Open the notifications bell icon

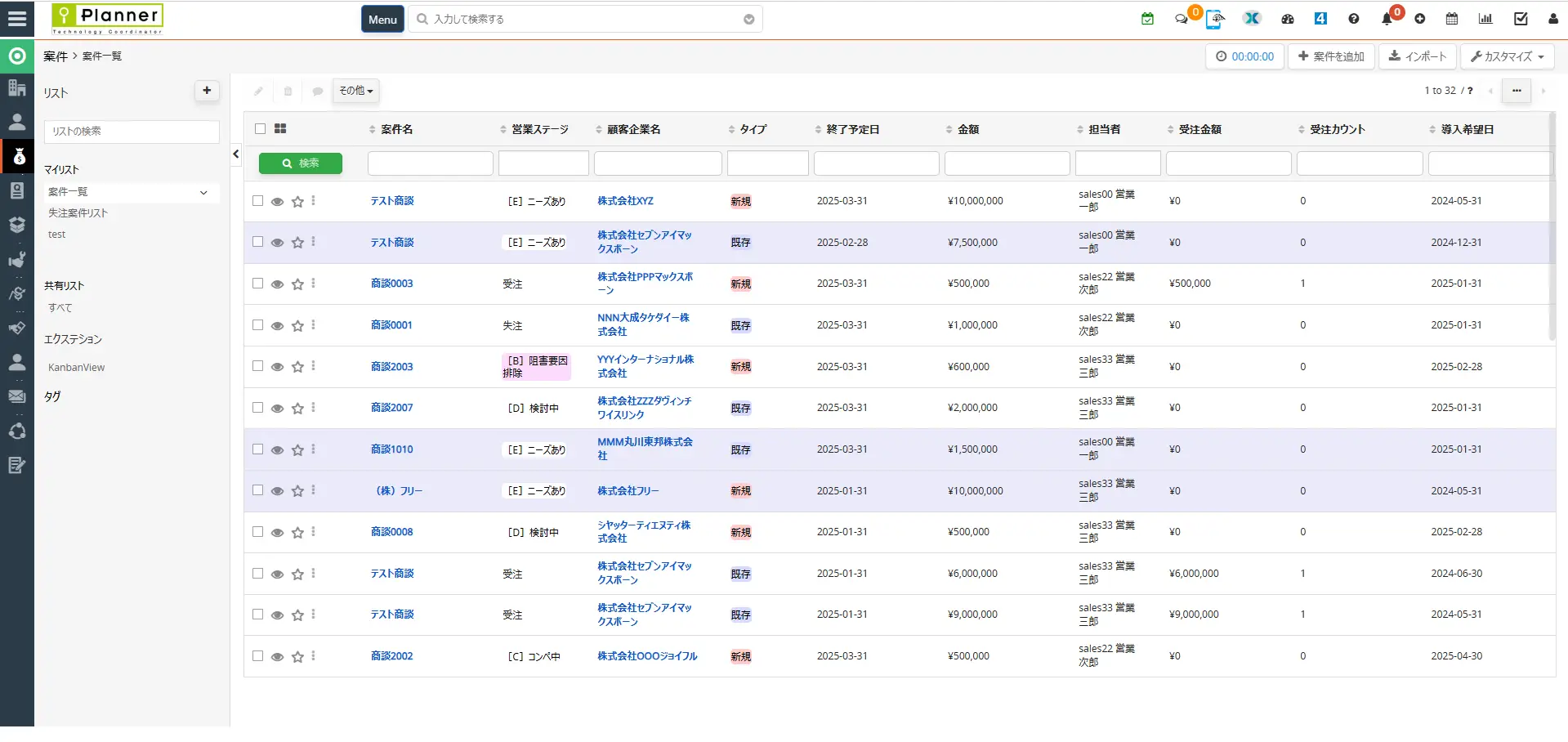[1387, 19]
